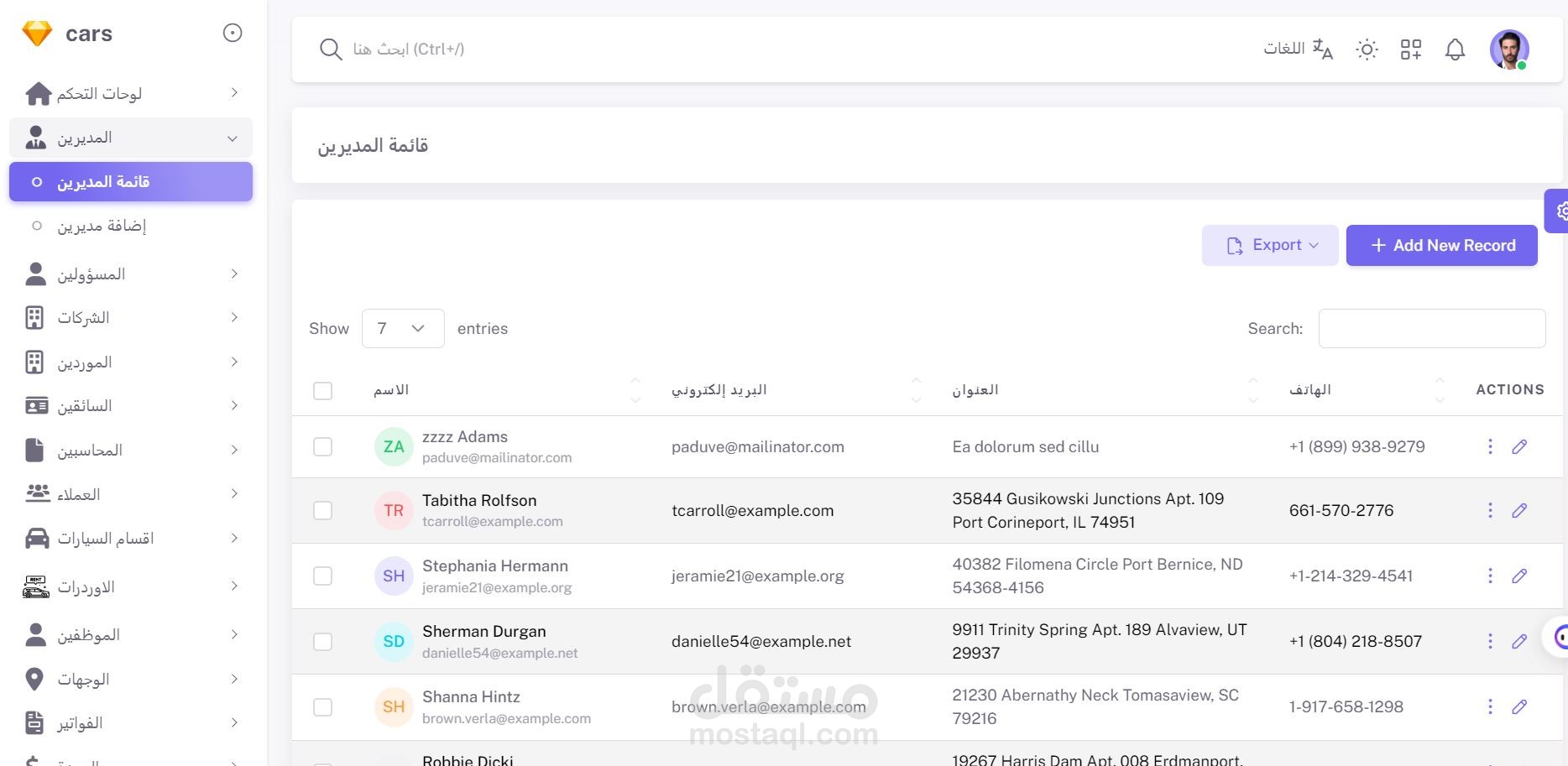Open the Show entries count dropdown

(403, 329)
